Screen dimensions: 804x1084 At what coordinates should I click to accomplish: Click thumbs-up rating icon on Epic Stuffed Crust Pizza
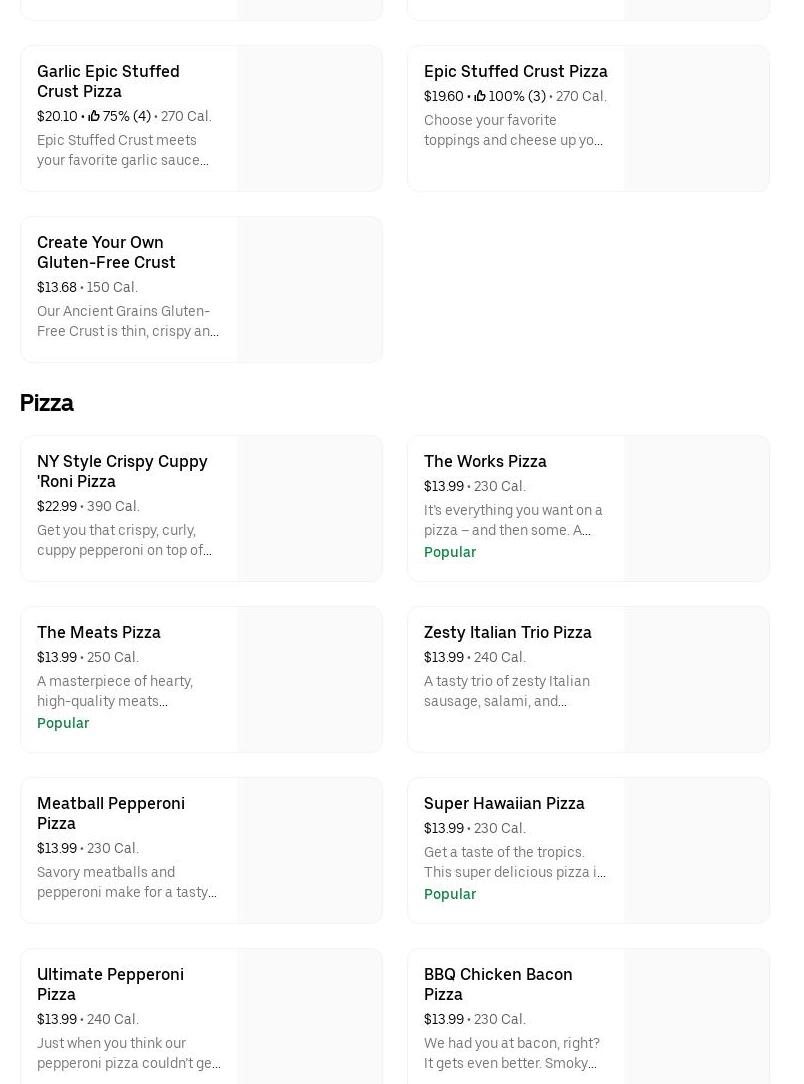tap(480, 97)
